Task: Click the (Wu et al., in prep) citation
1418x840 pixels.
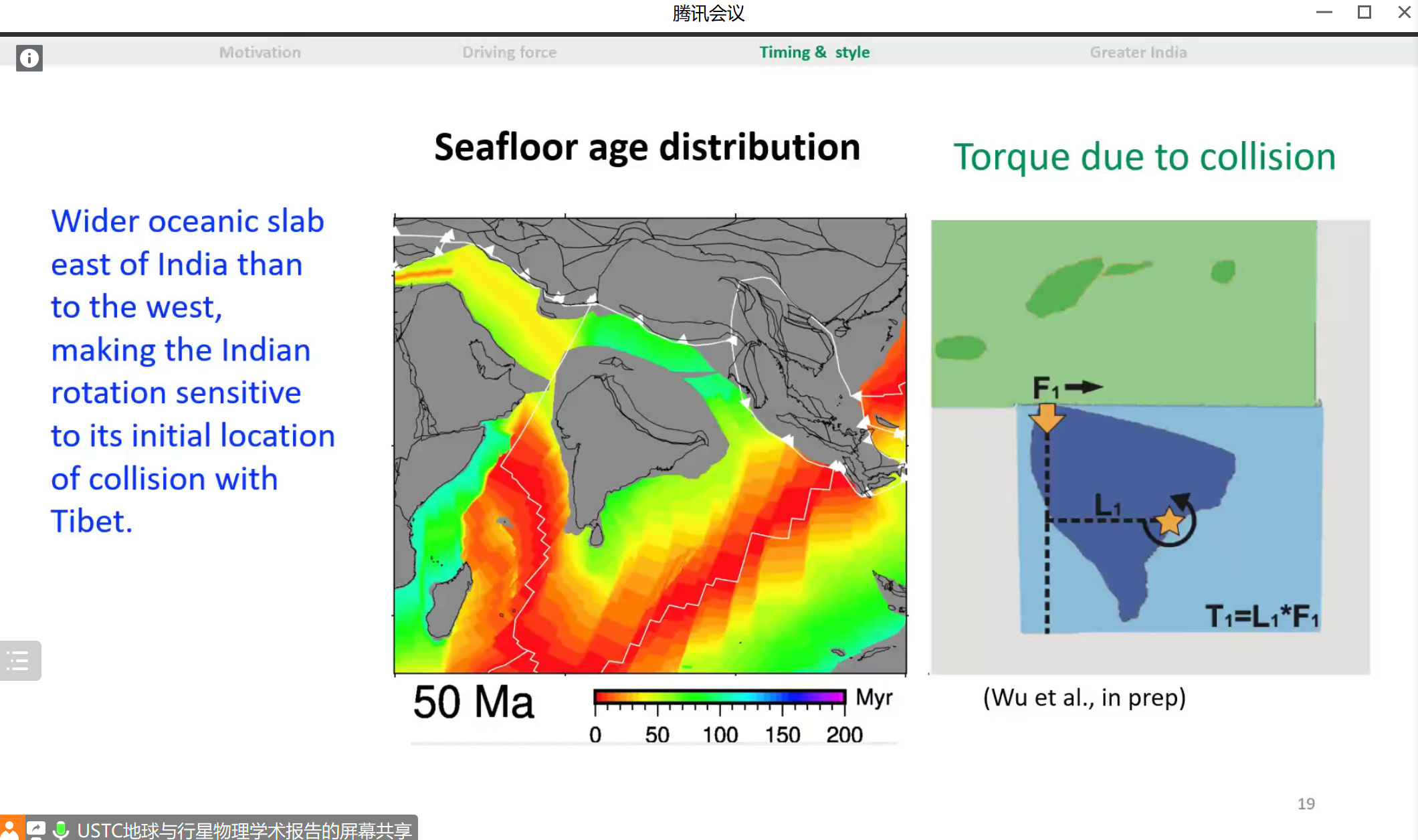Action: 1084,698
